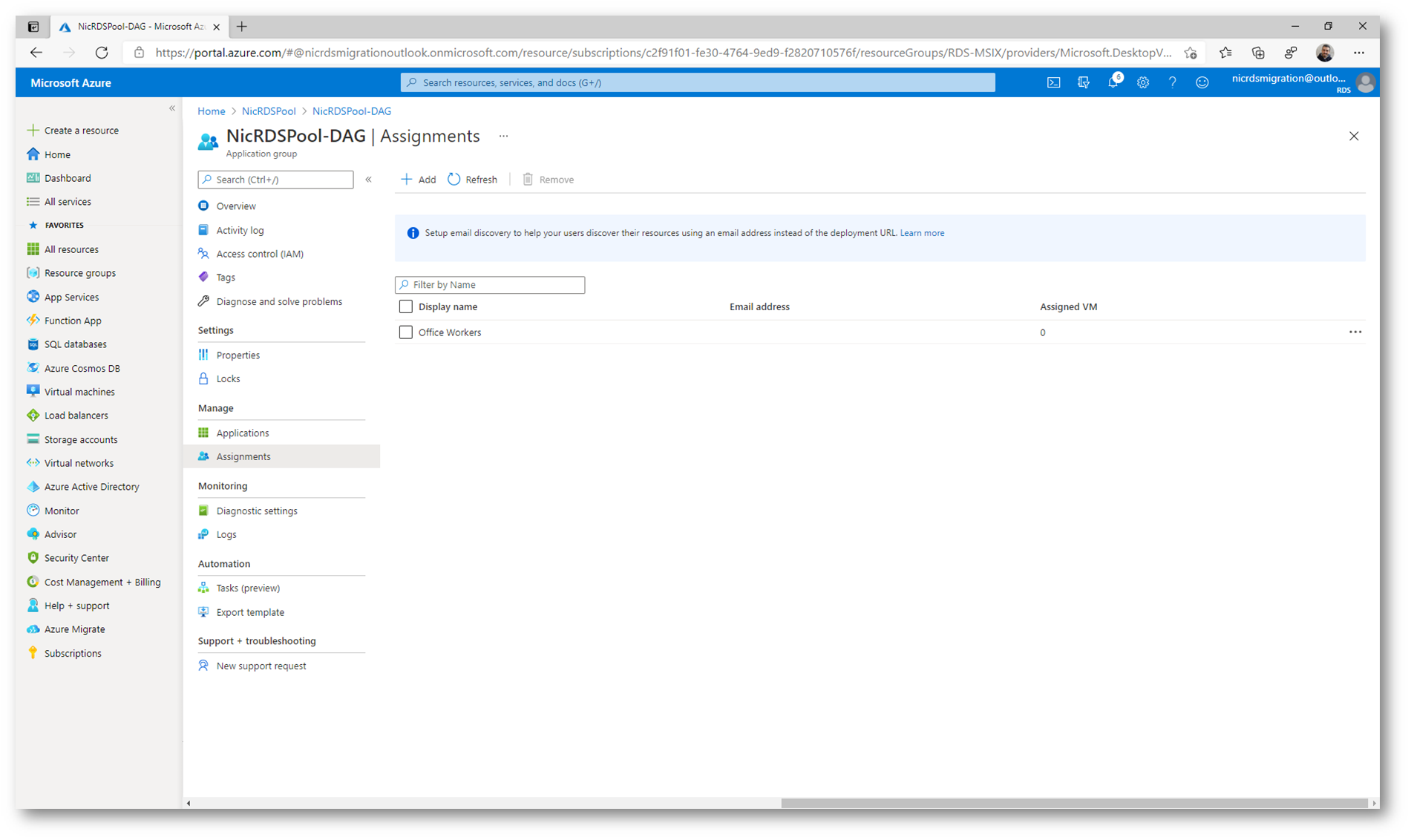Click All services in sidebar
Image resolution: width=1411 pixels, height=840 pixels.
coord(68,202)
